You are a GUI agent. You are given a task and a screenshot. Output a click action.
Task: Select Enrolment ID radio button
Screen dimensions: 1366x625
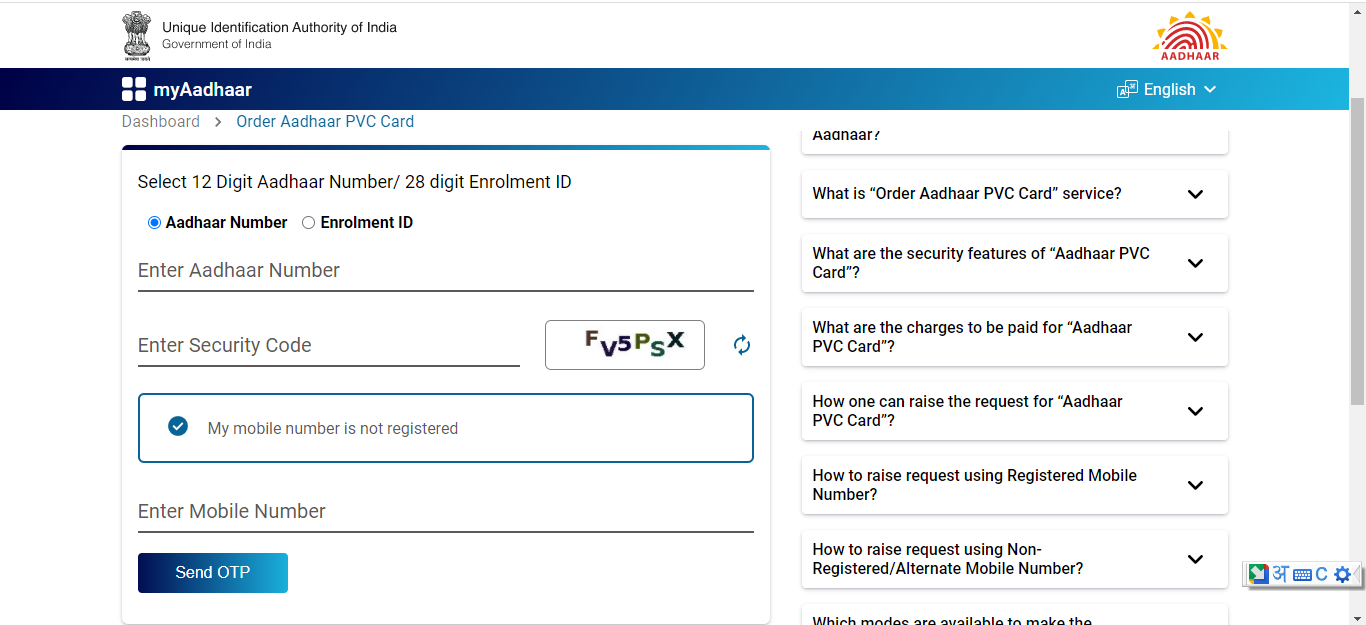click(x=308, y=223)
